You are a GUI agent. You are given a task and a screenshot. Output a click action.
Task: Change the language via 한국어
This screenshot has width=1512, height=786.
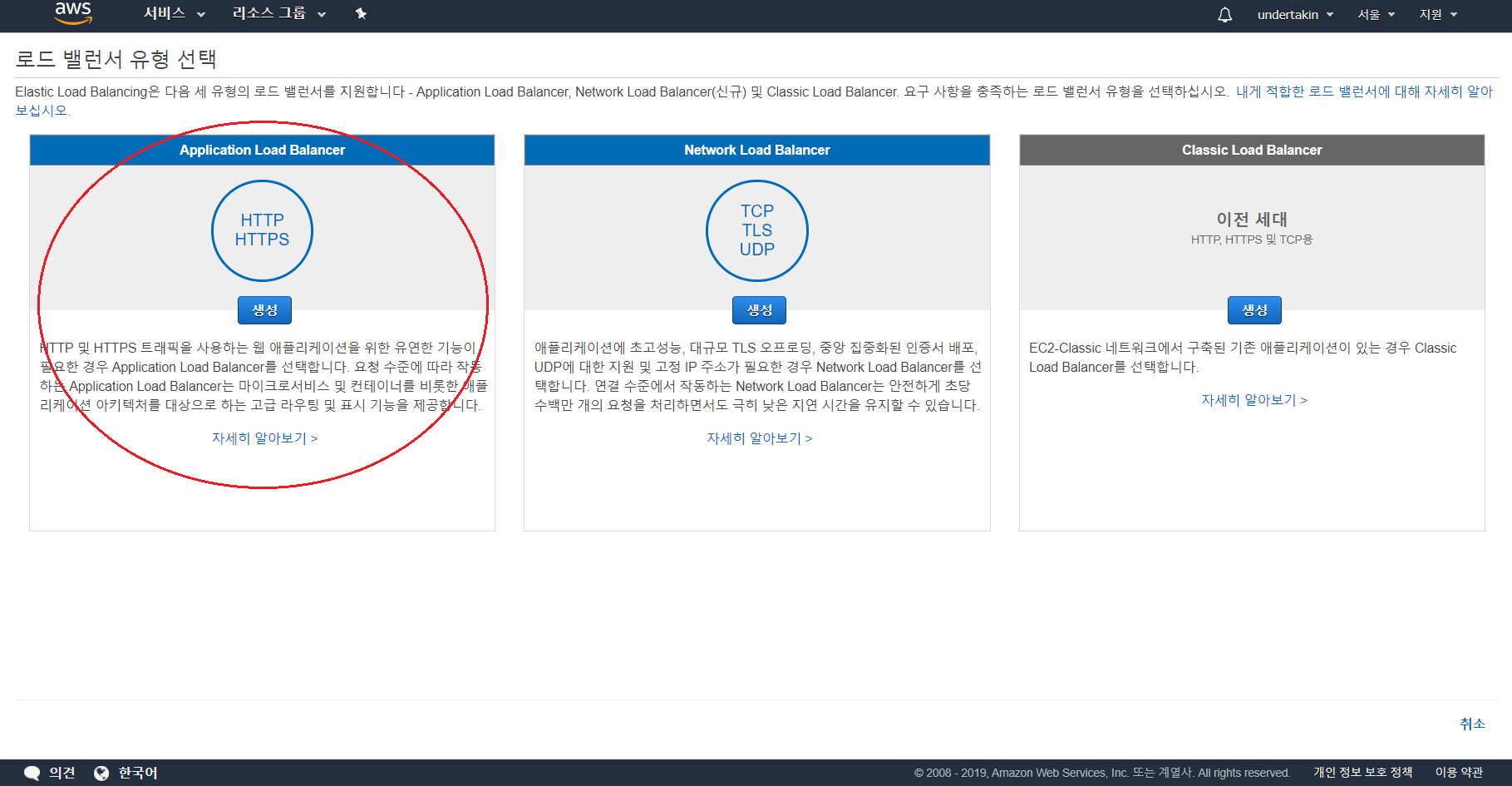point(138,773)
